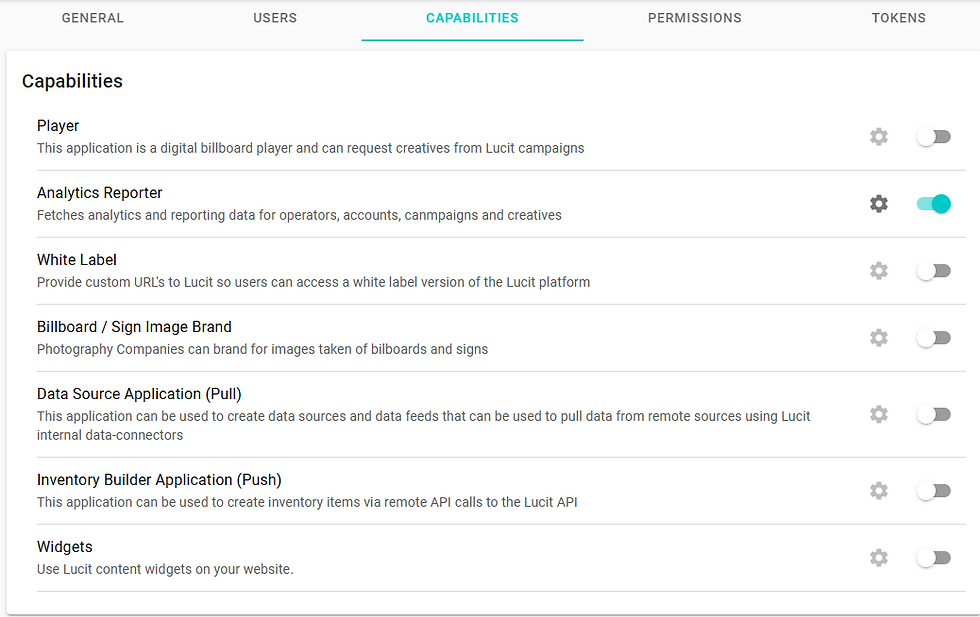
Task: Open Analytics Reporter settings gear
Action: click(879, 204)
